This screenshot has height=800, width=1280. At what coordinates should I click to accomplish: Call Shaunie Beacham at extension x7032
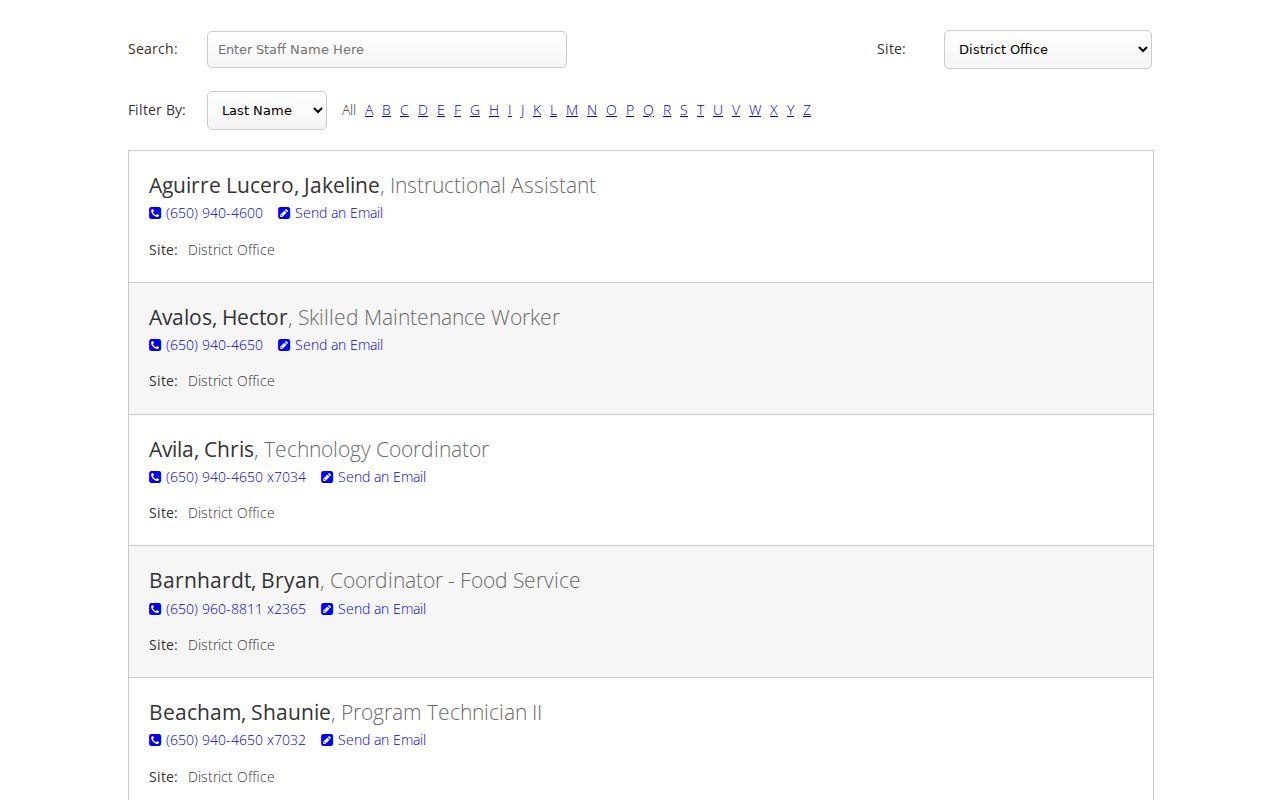coord(236,740)
